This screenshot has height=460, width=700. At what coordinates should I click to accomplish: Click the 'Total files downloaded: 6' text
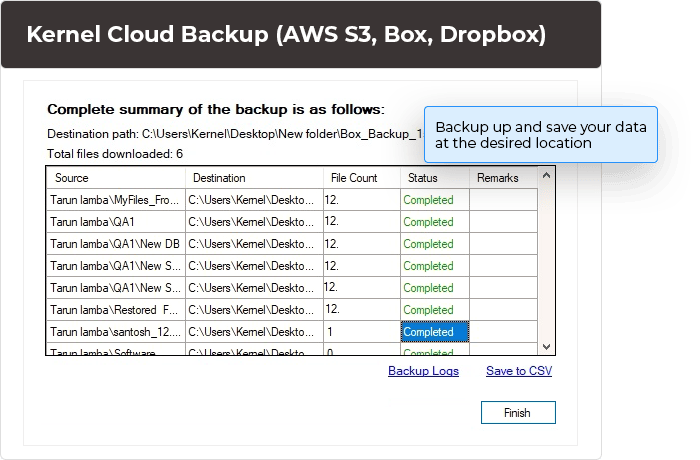point(115,154)
